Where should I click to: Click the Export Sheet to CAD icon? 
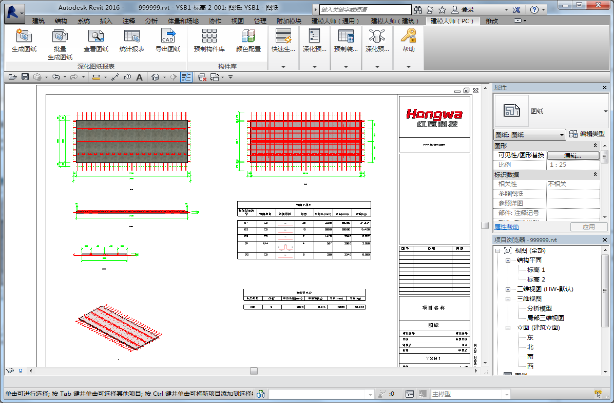168,36
